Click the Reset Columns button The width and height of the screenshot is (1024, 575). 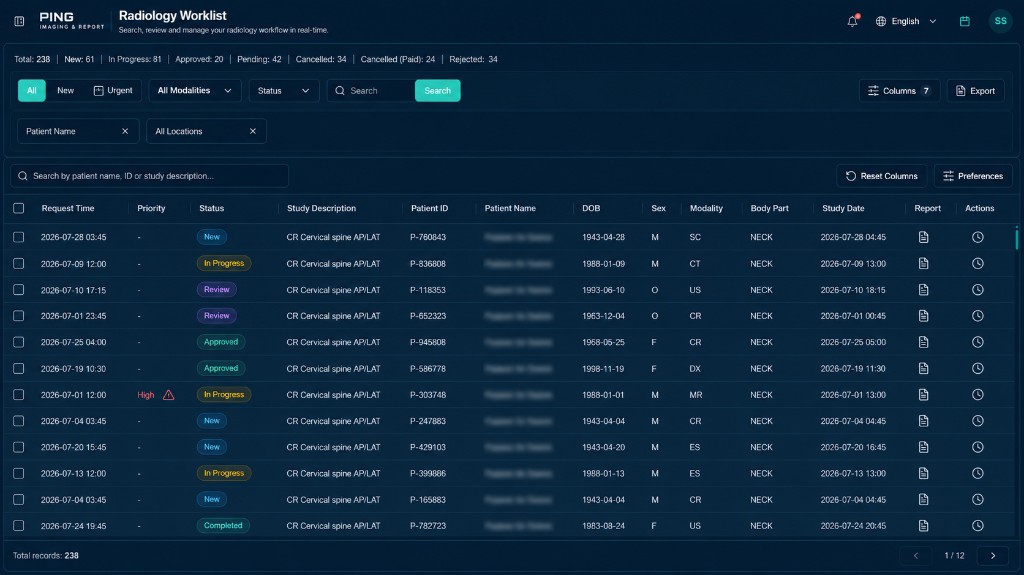point(881,176)
